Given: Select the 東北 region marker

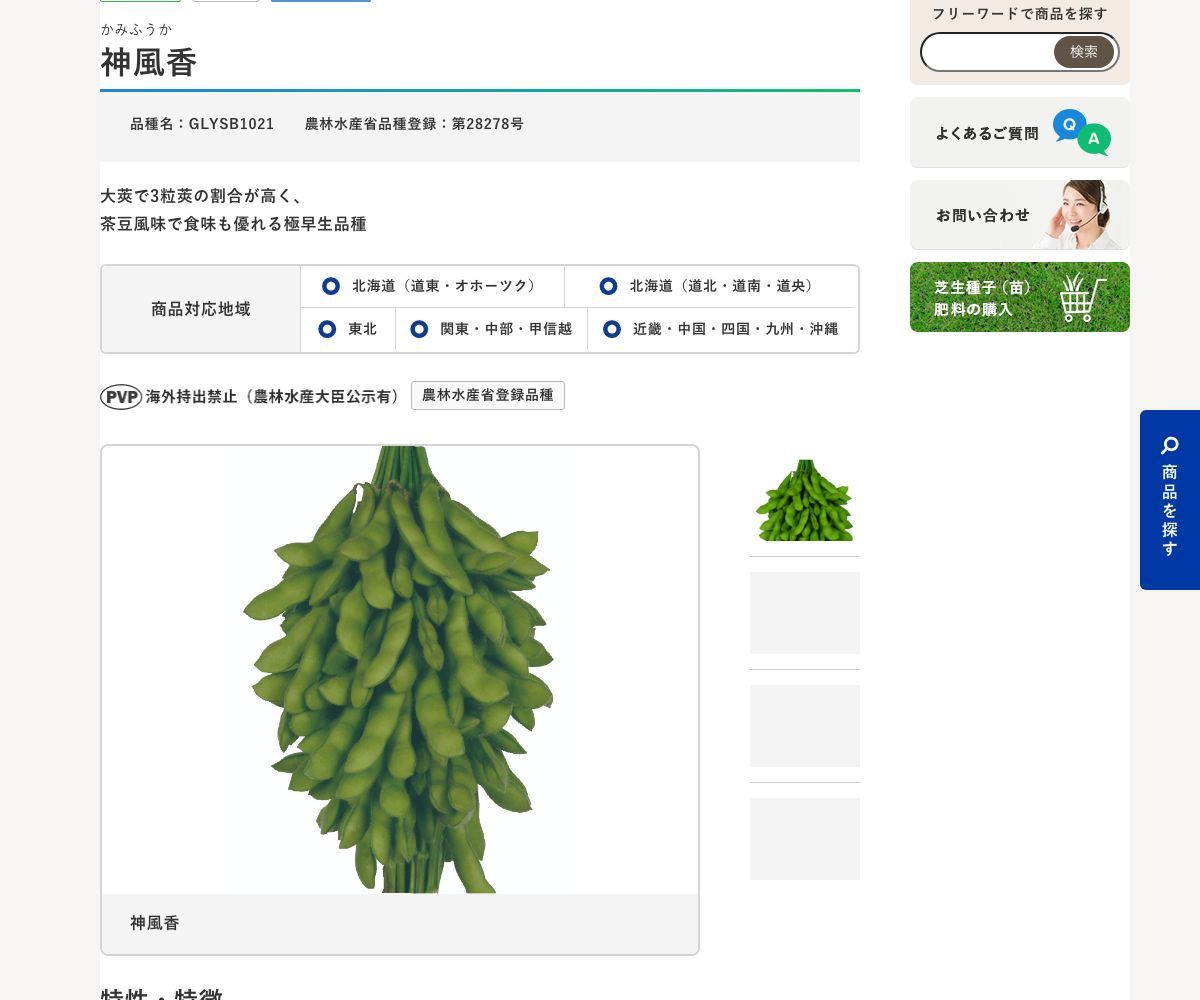Looking at the screenshot, I should 327,329.
